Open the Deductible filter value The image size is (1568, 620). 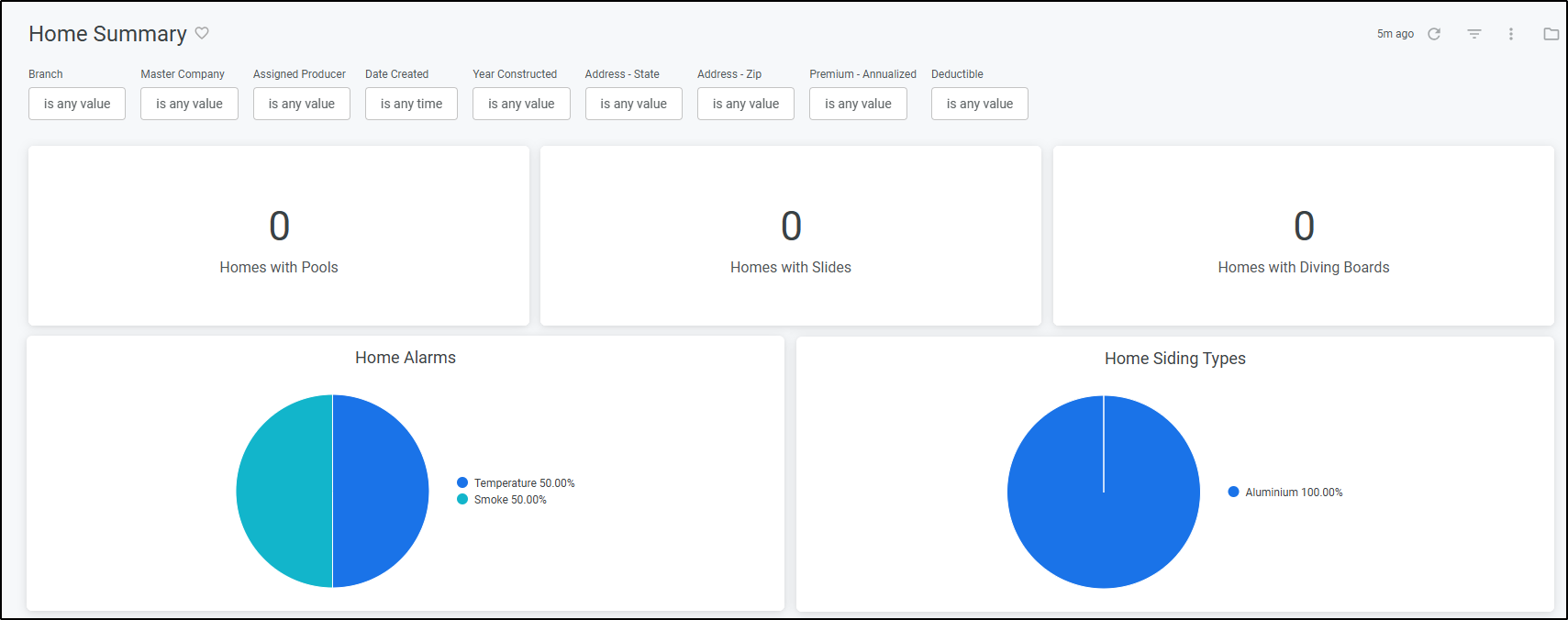pyautogui.click(x=980, y=104)
